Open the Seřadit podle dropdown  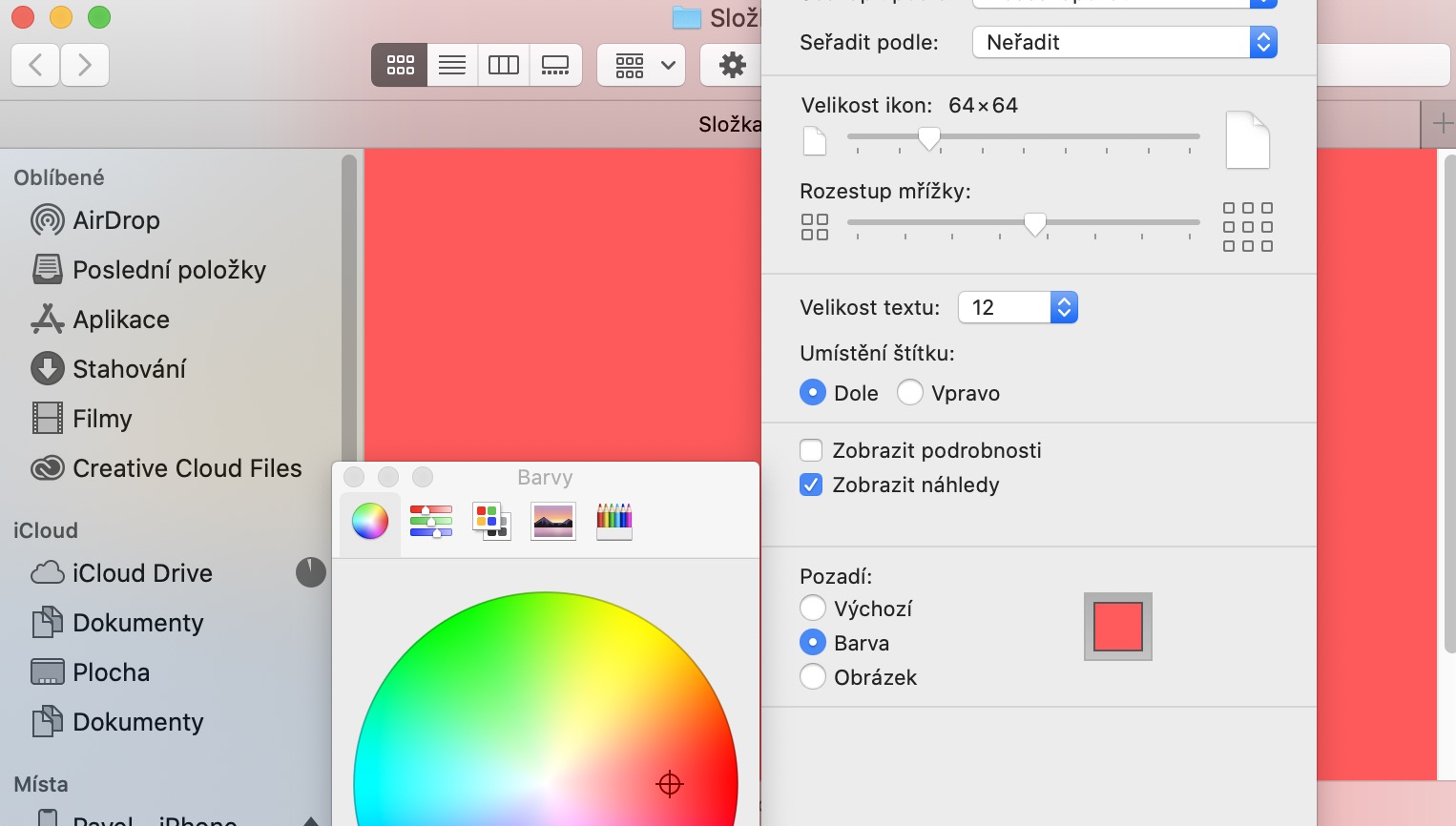click(1125, 42)
